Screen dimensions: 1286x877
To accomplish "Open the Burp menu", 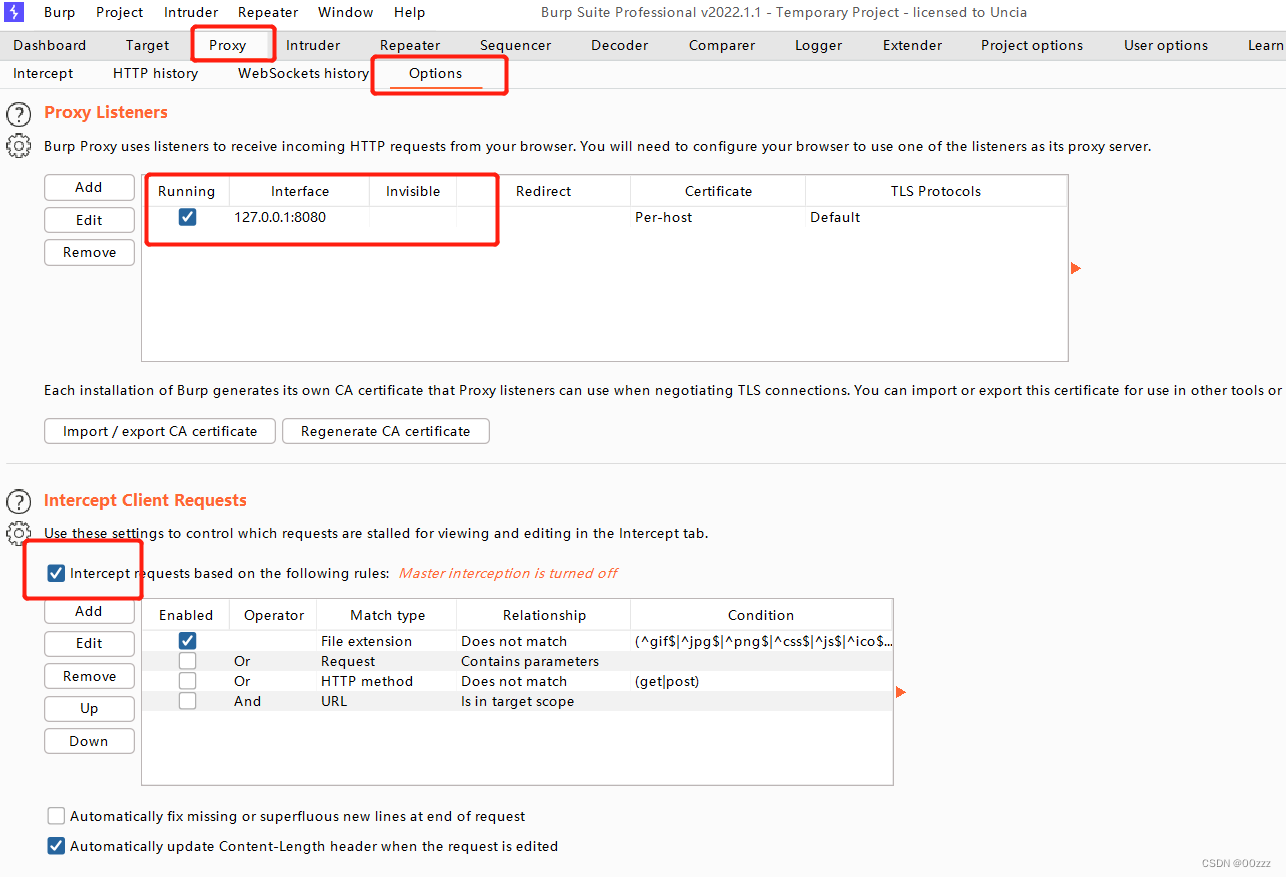I will [x=59, y=12].
